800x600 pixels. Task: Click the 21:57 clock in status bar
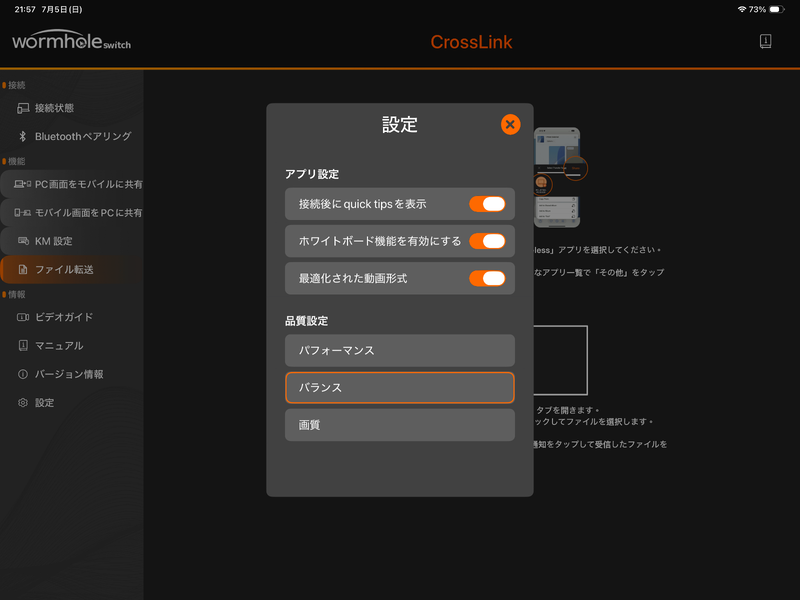25,9
